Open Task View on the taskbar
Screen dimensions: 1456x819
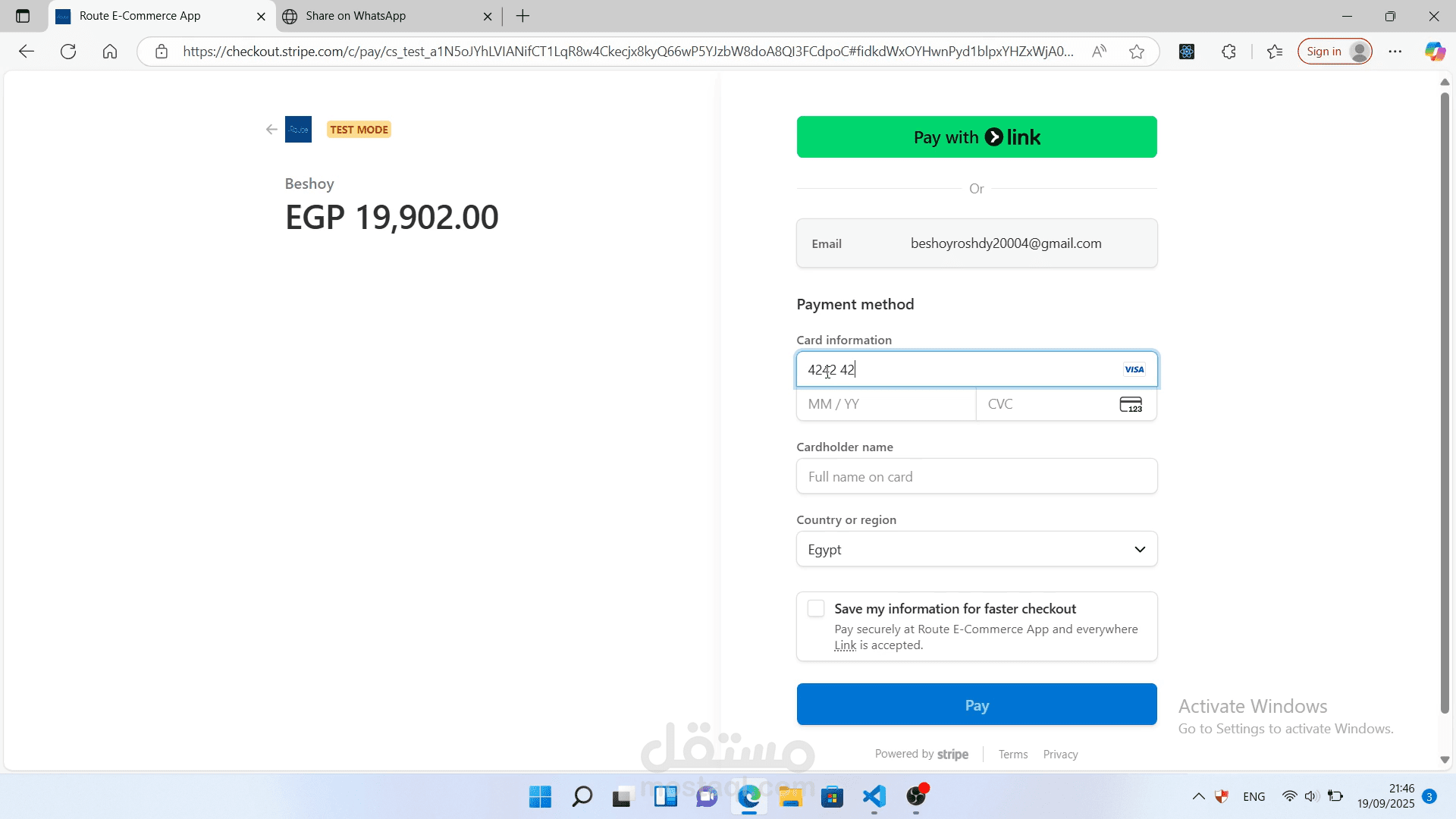[623, 797]
